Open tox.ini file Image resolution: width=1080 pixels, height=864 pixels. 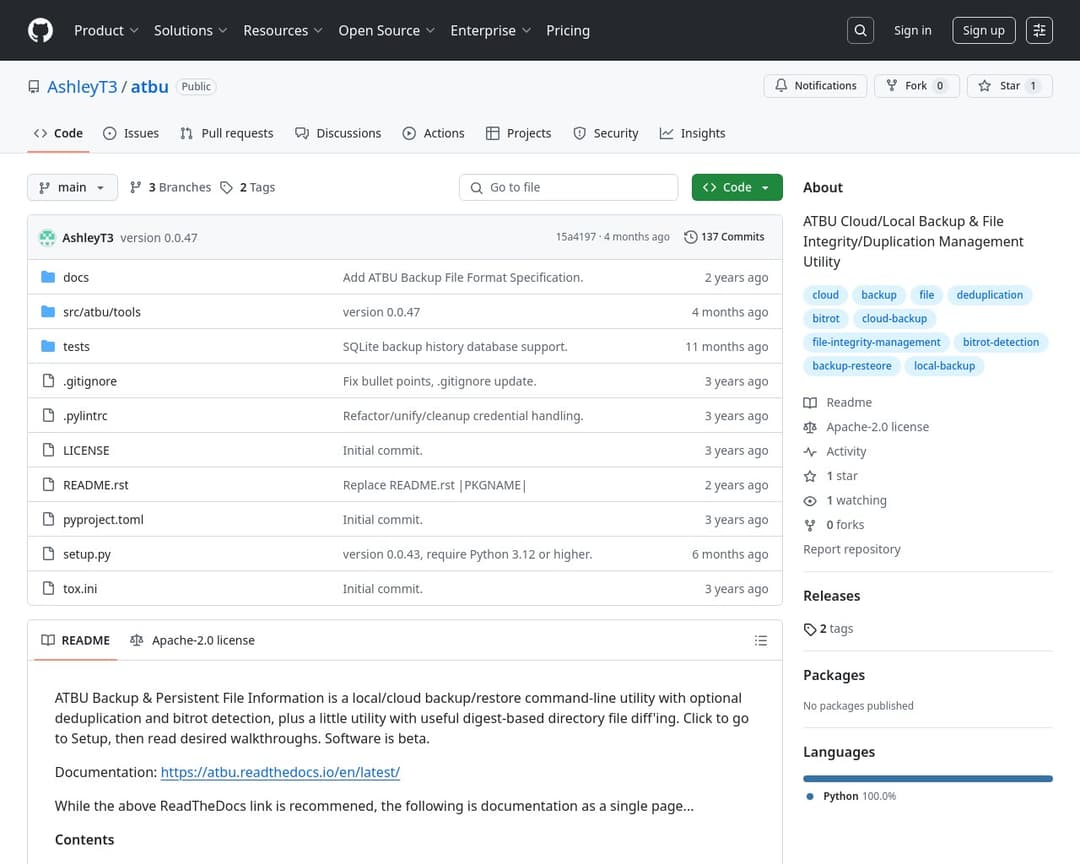point(80,588)
